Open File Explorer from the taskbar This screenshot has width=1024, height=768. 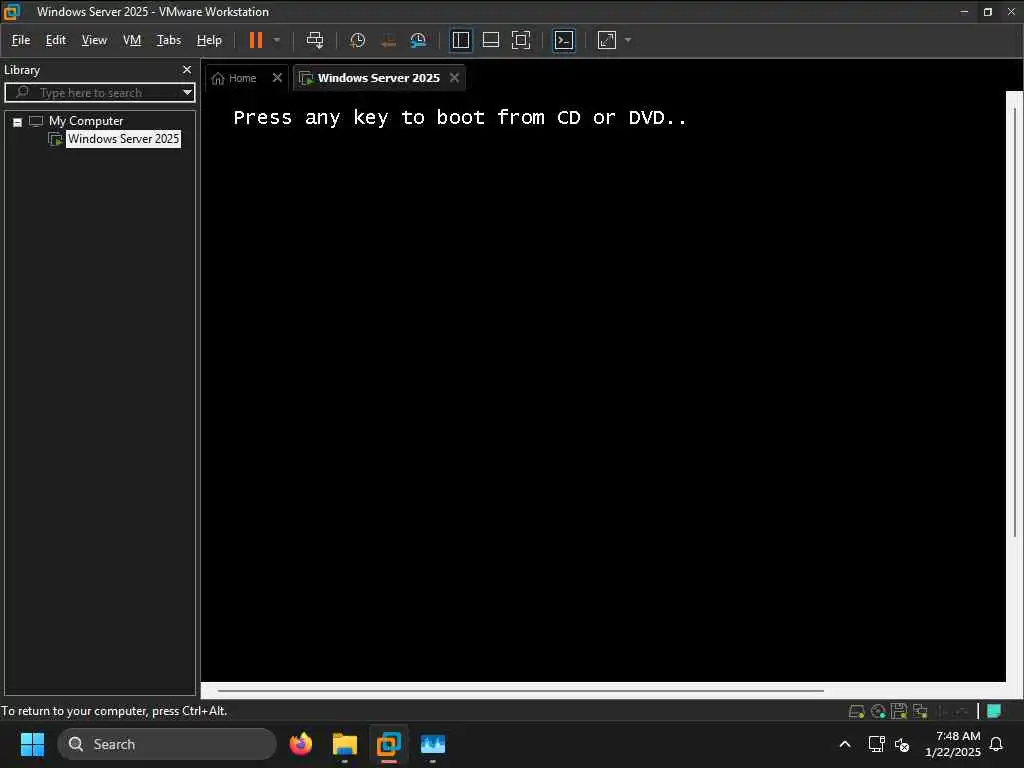(x=345, y=744)
